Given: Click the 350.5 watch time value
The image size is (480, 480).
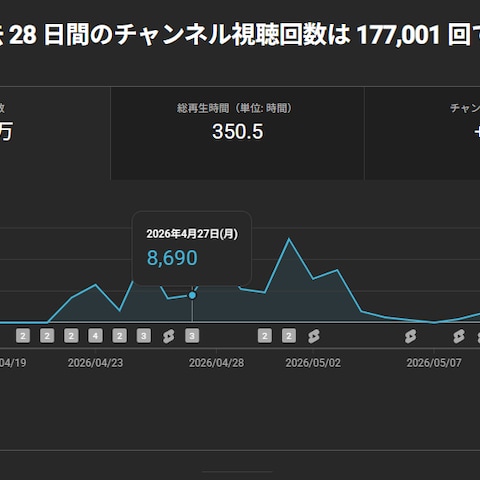Looking at the screenshot, I should (x=238, y=131).
